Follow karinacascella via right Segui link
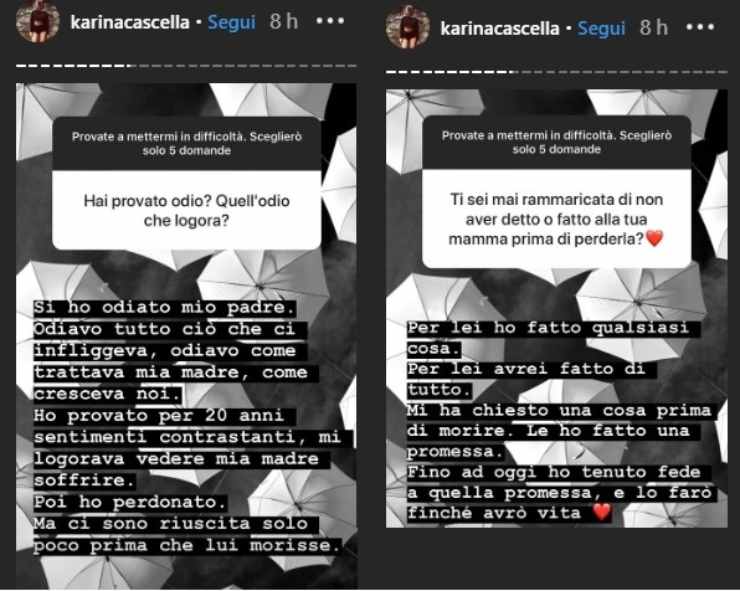 tap(601, 28)
